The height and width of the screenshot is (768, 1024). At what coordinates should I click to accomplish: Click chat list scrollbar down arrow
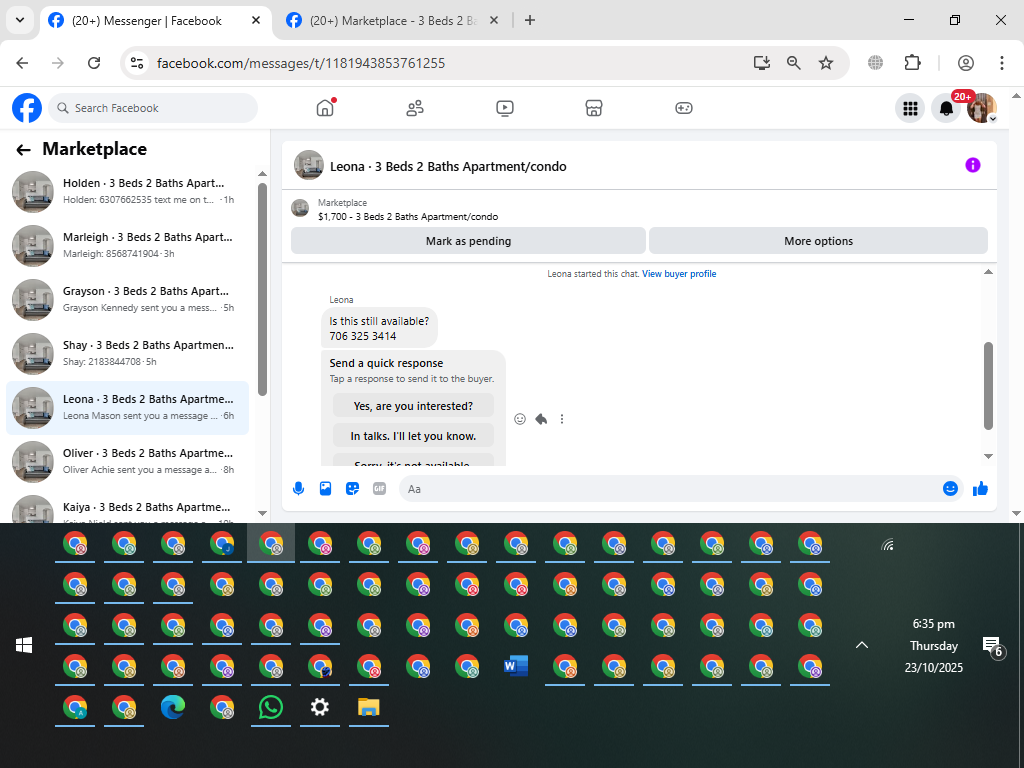pyautogui.click(x=263, y=513)
